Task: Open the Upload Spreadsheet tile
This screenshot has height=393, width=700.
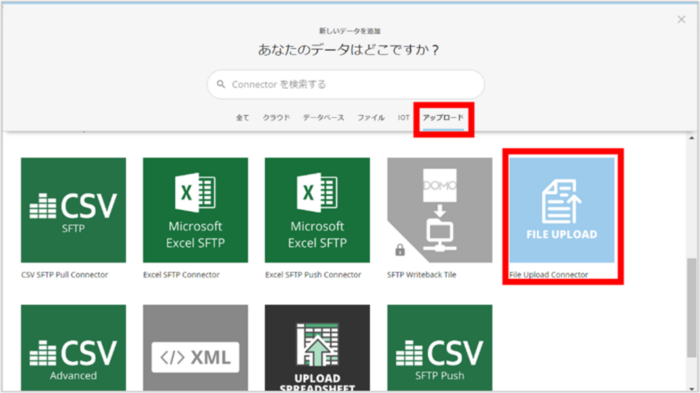Action: click(x=317, y=347)
